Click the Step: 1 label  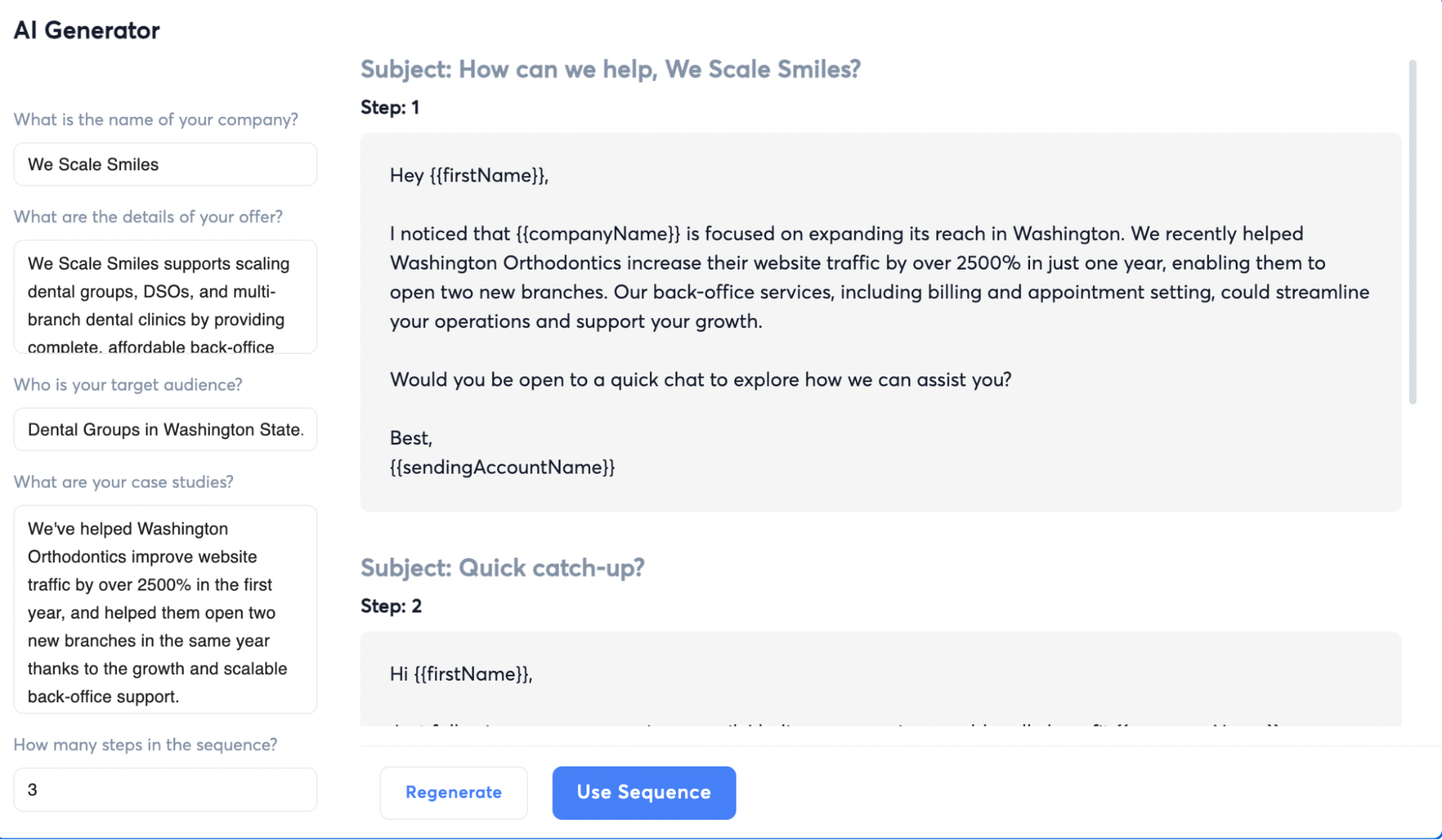(390, 107)
